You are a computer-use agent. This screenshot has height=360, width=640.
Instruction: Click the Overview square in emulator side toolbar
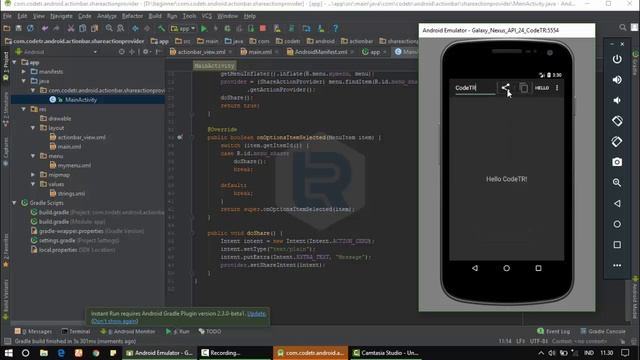pyautogui.click(x=617, y=244)
